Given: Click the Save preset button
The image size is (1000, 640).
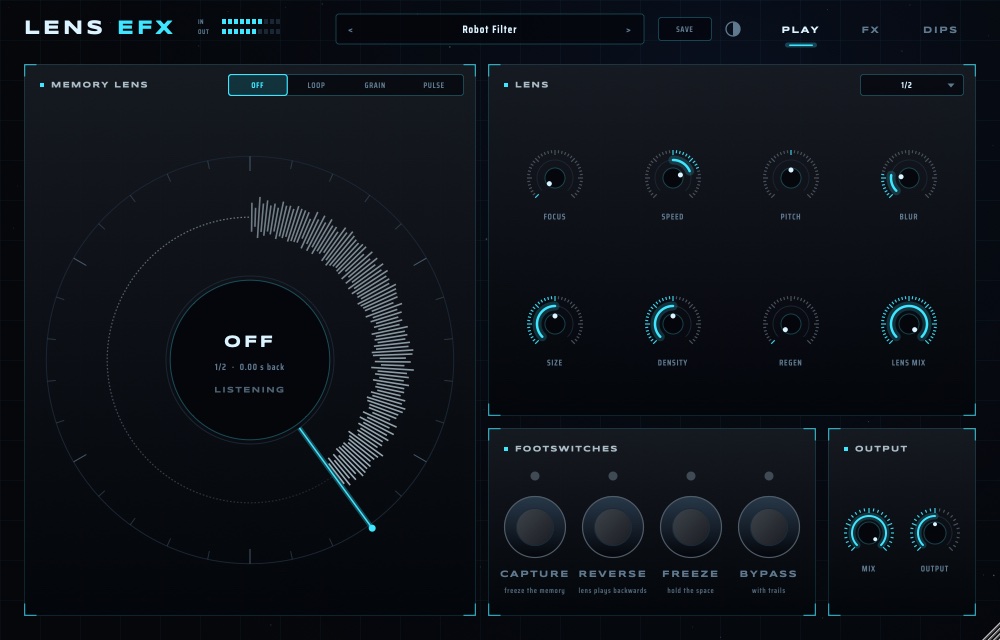Looking at the screenshot, I should click(x=684, y=29).
